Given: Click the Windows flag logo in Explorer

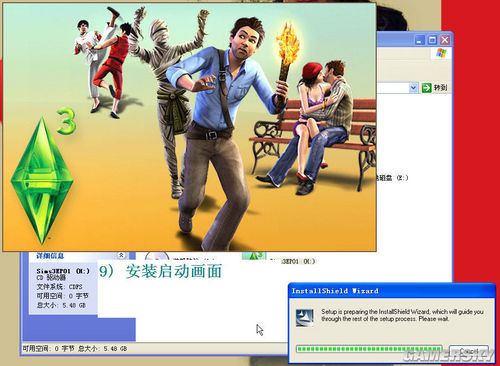Looking at the screenshot, I should click(x=441, y=53).
